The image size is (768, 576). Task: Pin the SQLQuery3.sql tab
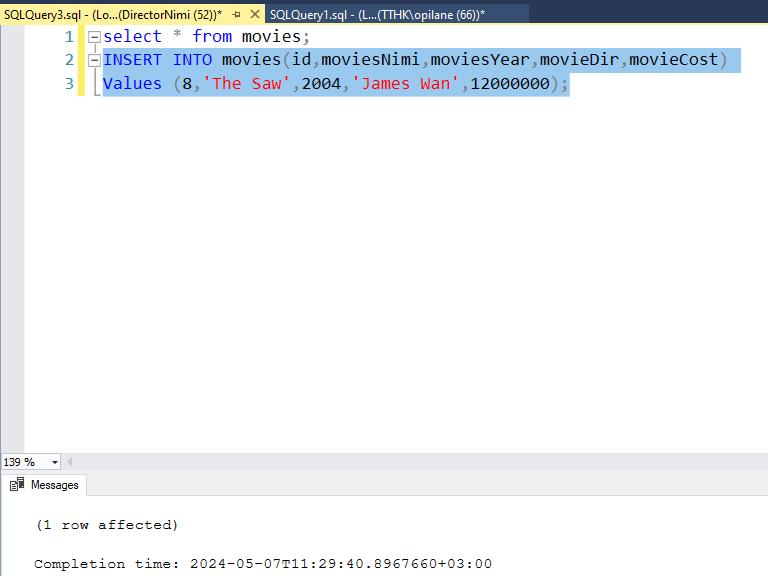coord(237,14)
